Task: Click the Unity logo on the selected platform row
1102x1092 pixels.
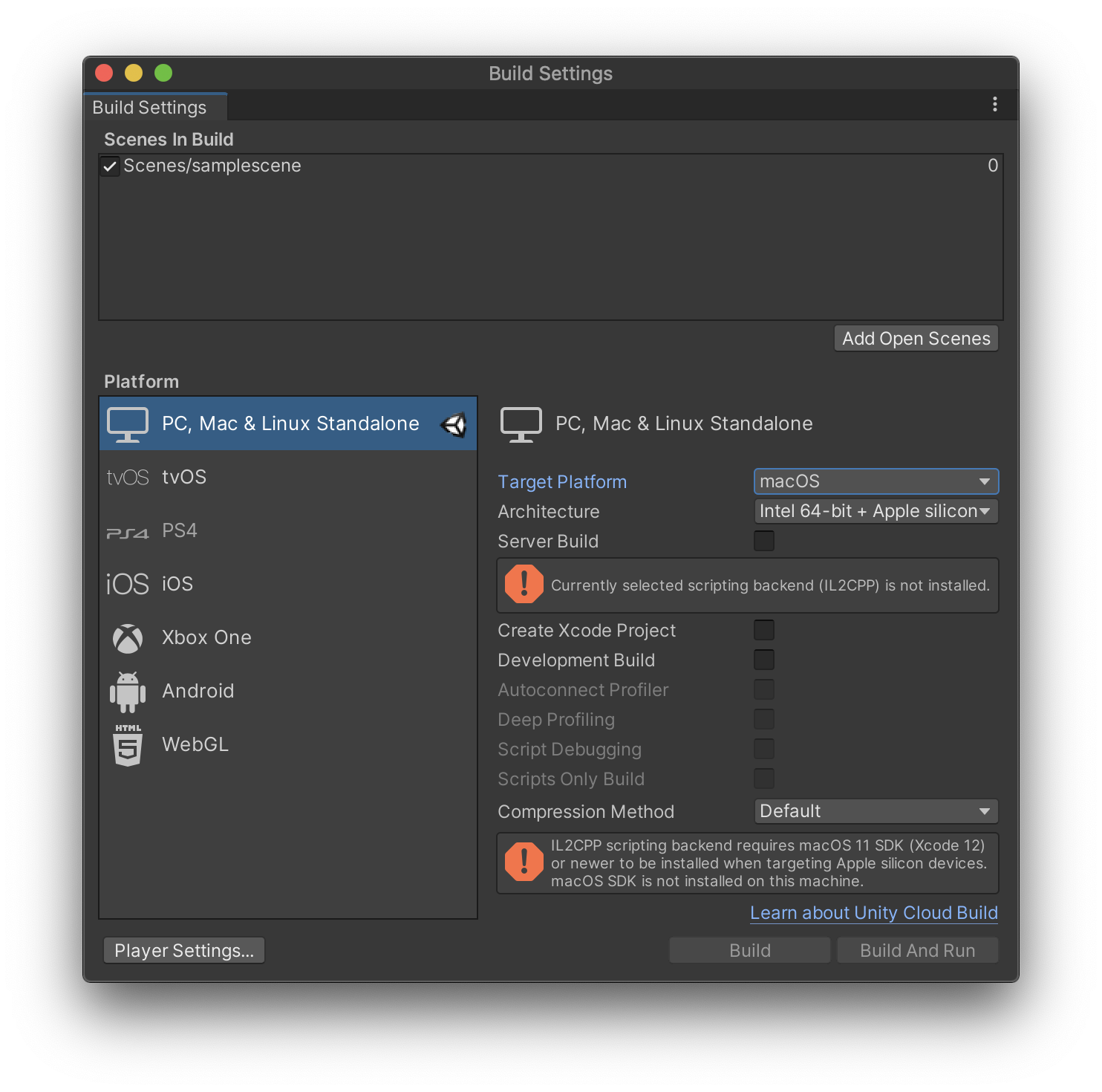Action: pos(454,424)
